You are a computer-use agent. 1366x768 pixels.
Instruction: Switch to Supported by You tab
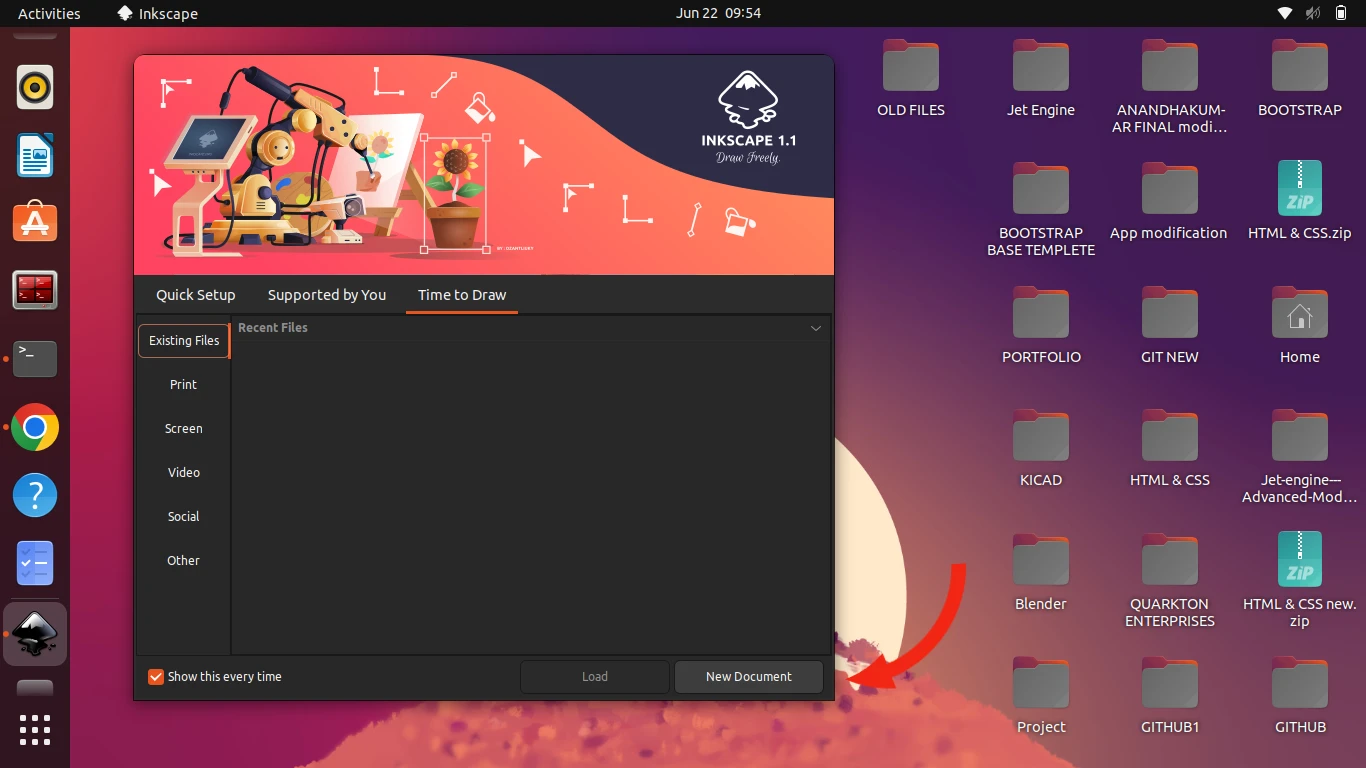click(x=327, y=295)
